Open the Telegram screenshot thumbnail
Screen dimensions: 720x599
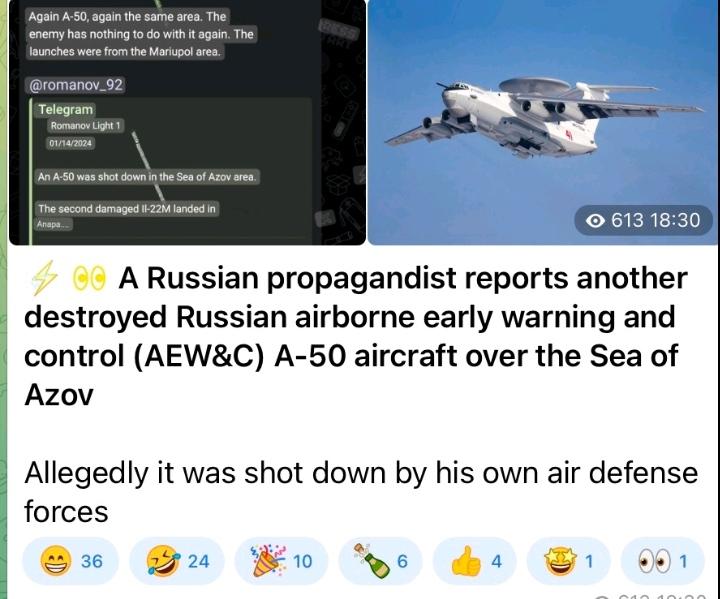187,122
